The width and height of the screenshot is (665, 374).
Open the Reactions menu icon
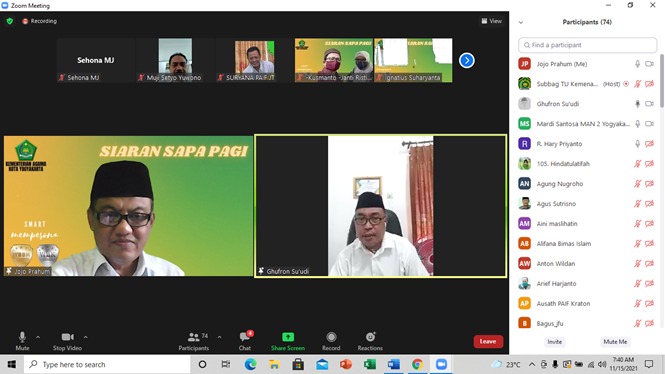click(x=370, y=337)
